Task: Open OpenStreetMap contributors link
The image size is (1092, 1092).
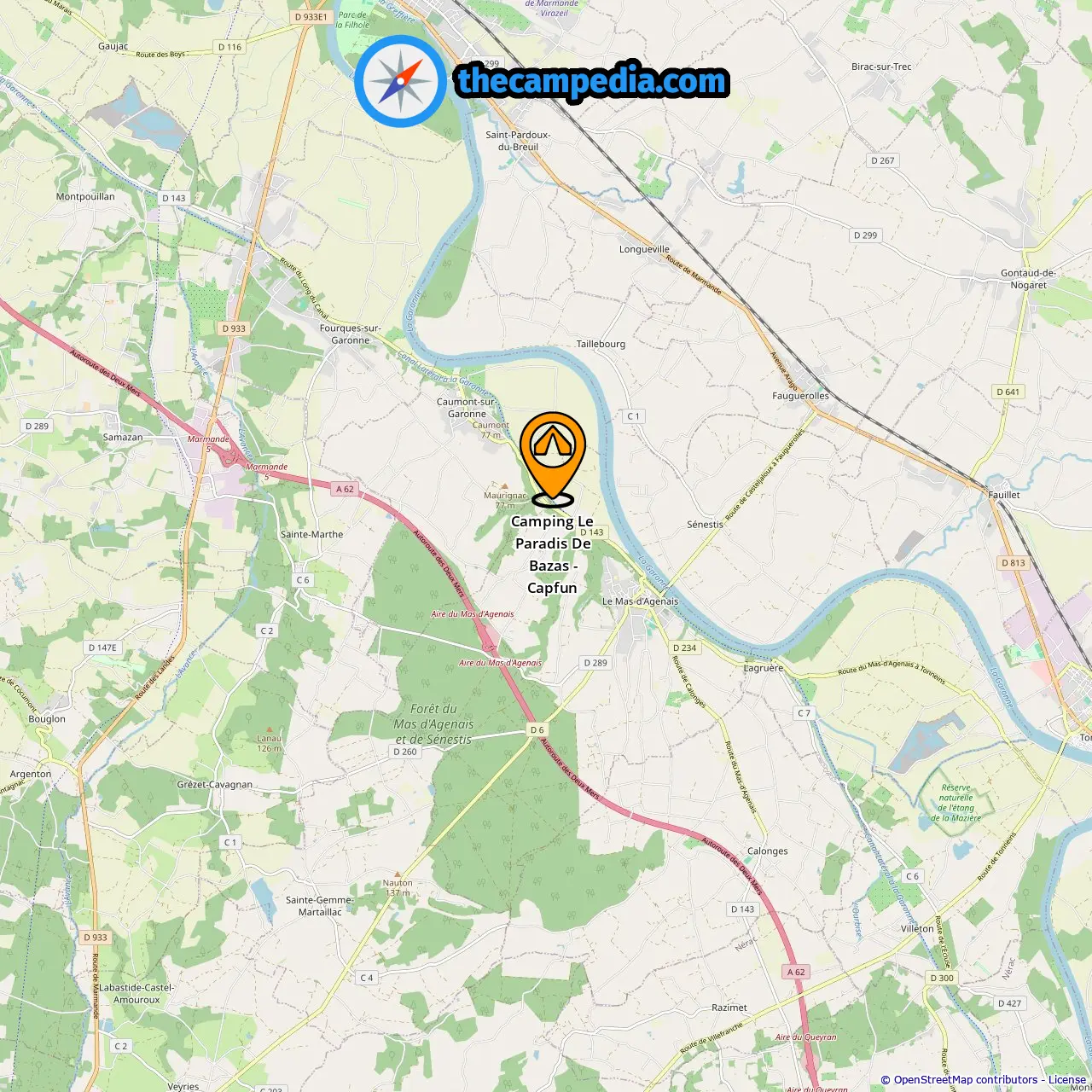Action: (966, 1080)
